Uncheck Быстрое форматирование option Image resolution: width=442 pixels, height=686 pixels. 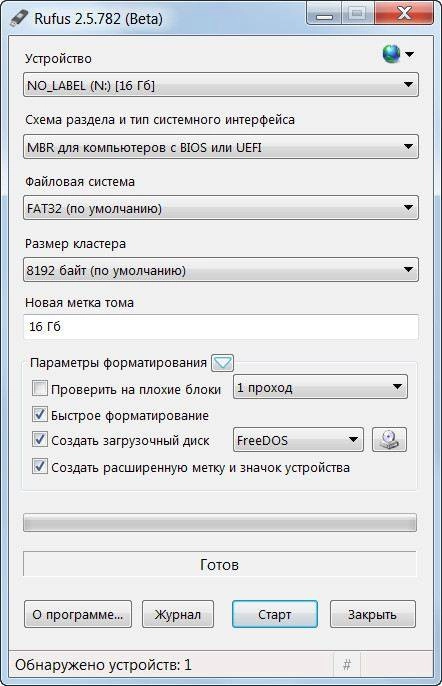[40, 414]
